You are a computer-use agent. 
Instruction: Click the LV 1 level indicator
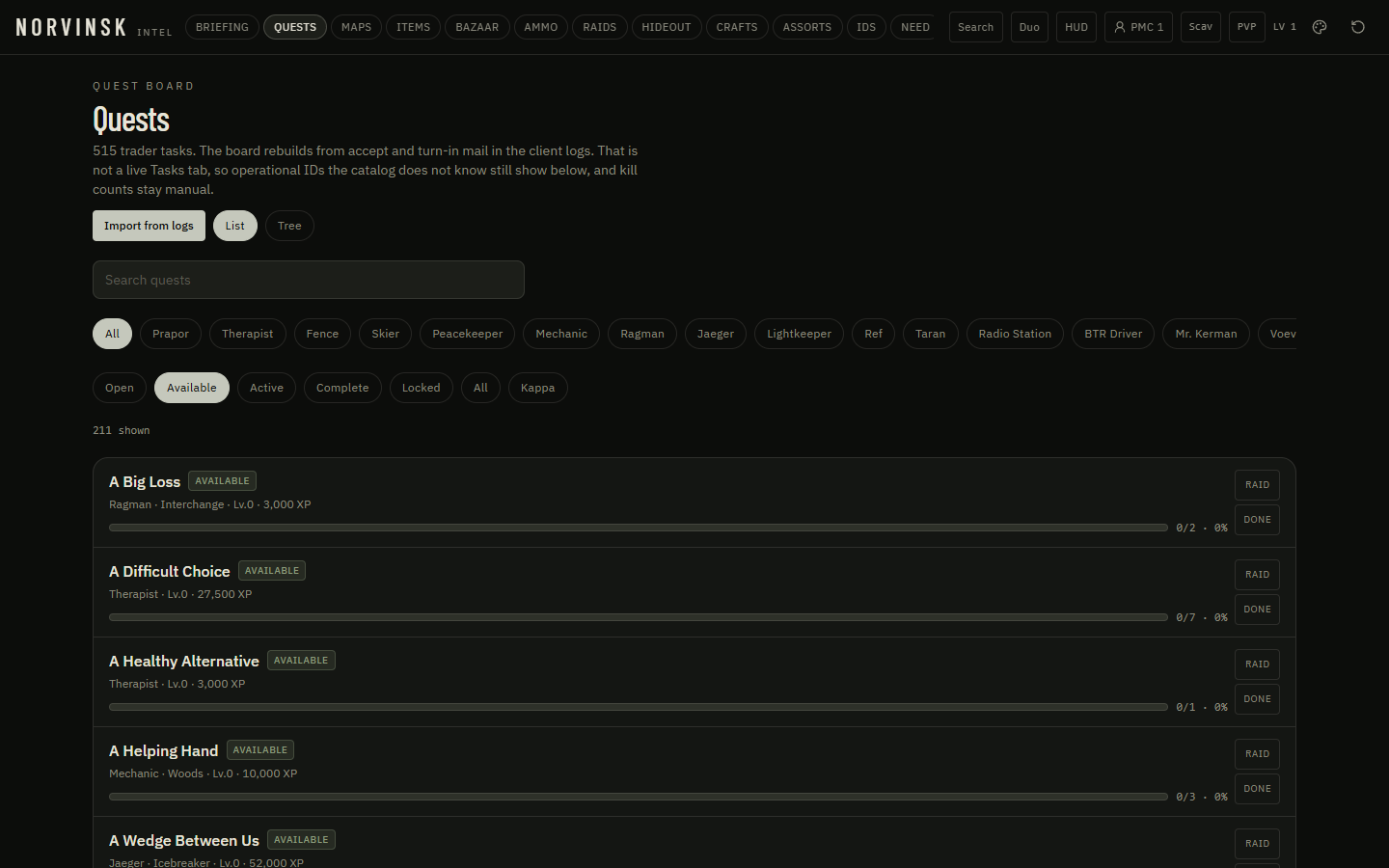coord(1285,27)
